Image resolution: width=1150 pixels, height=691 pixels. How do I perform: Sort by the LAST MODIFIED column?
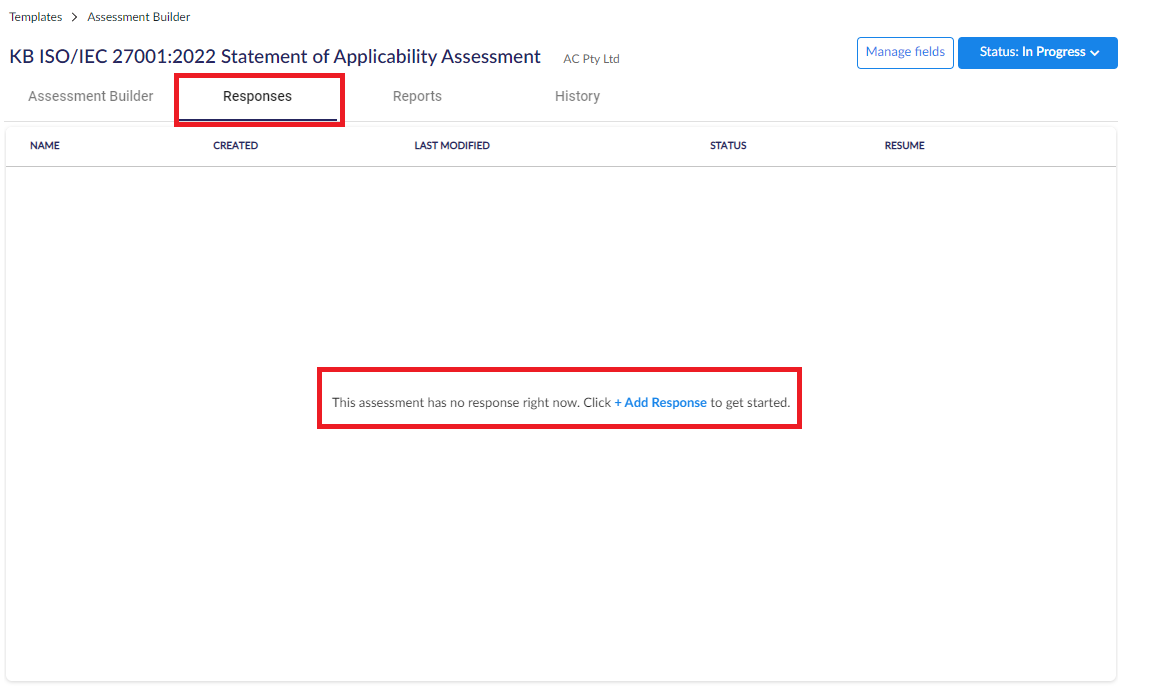452,146
